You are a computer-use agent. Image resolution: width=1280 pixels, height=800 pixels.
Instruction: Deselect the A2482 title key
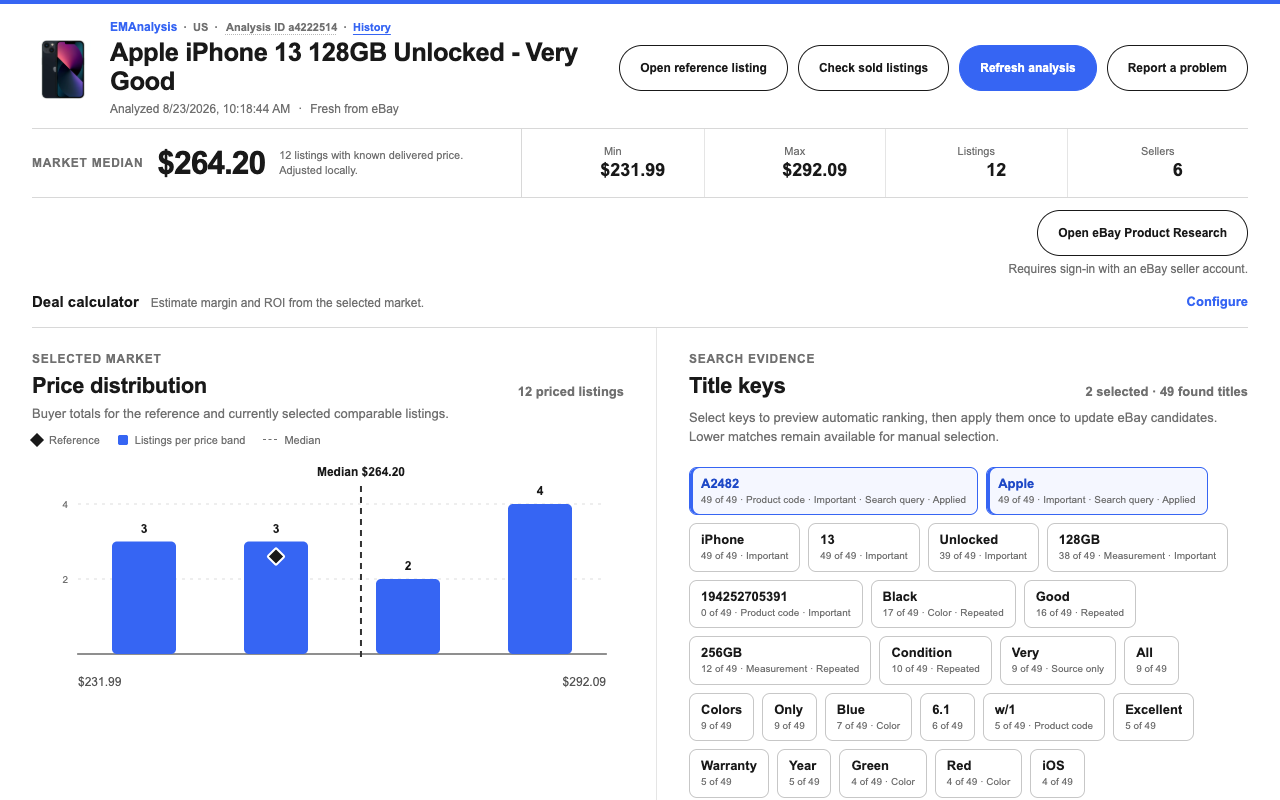click(x=833, y=491)
